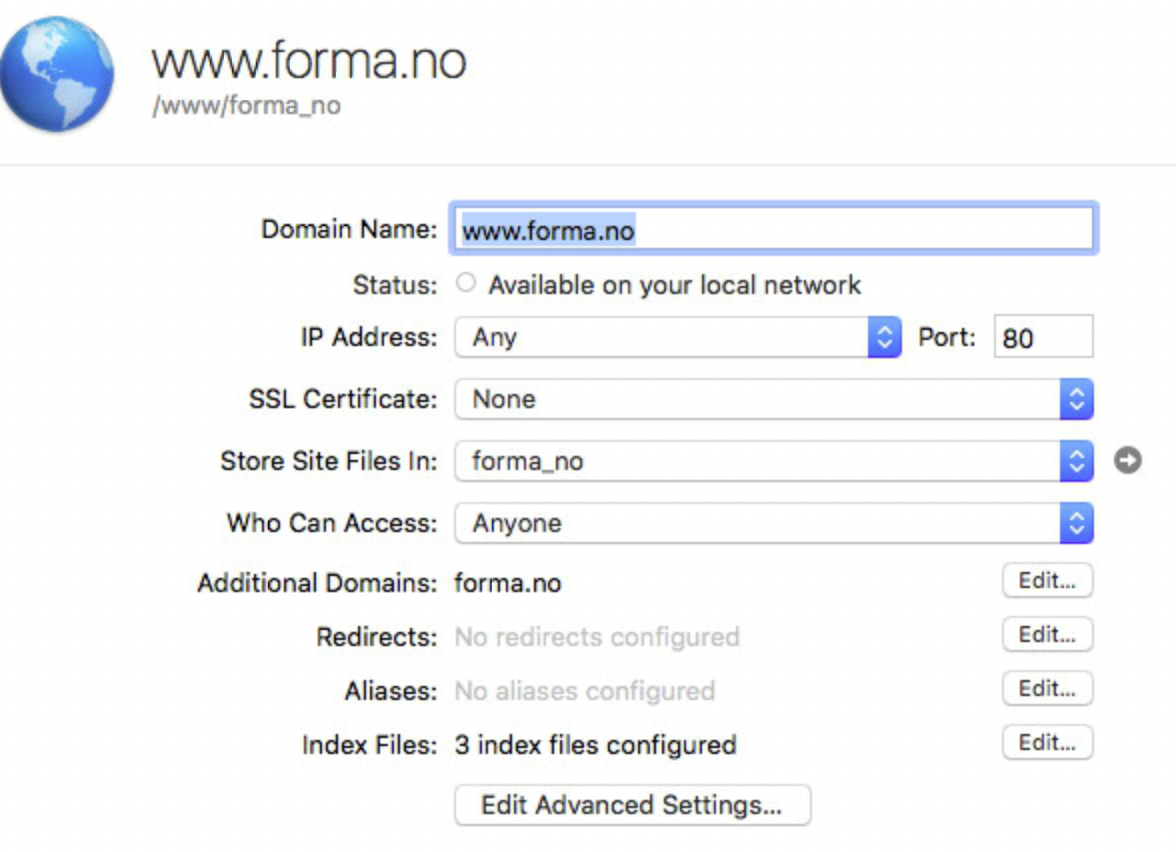Click the blue globe website icon
The image size is (1176, 852).
pos(57,74)
